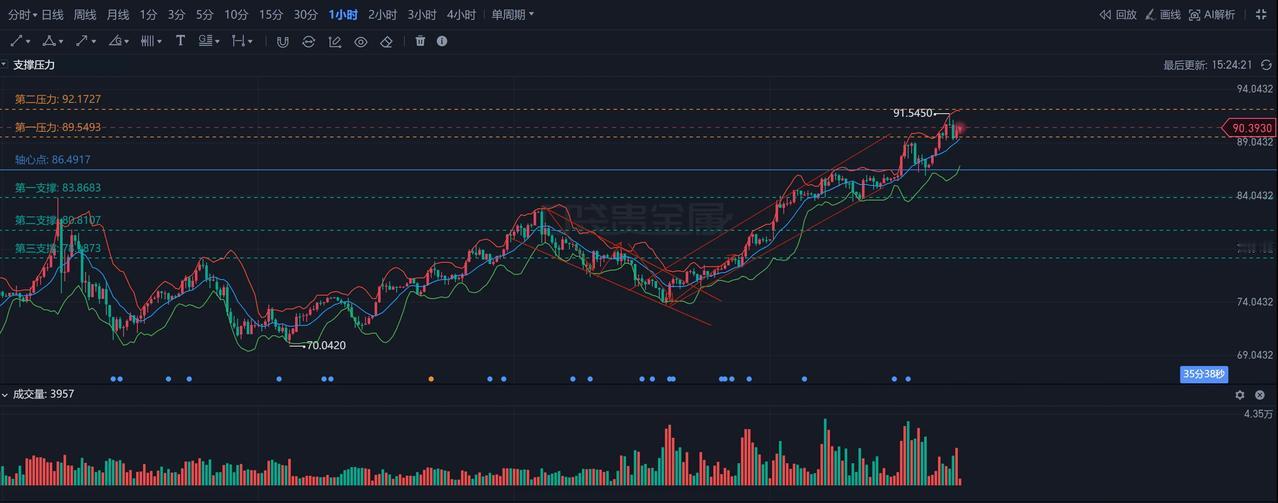Click the 成交量: 3957 volume label
The image size is (1278, 503).
44,394
